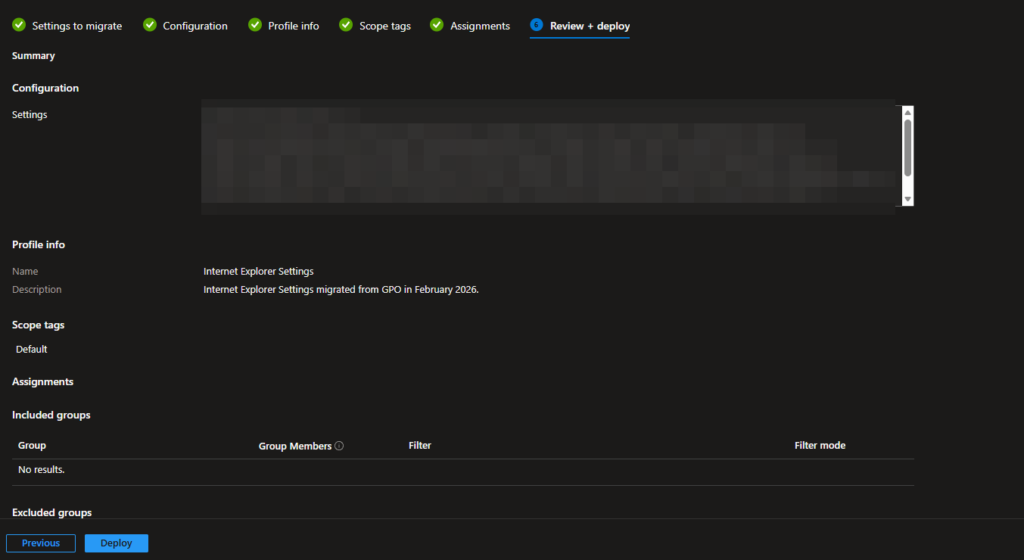Click the green checkmark beside Settings to migrate

coord(19,25)
